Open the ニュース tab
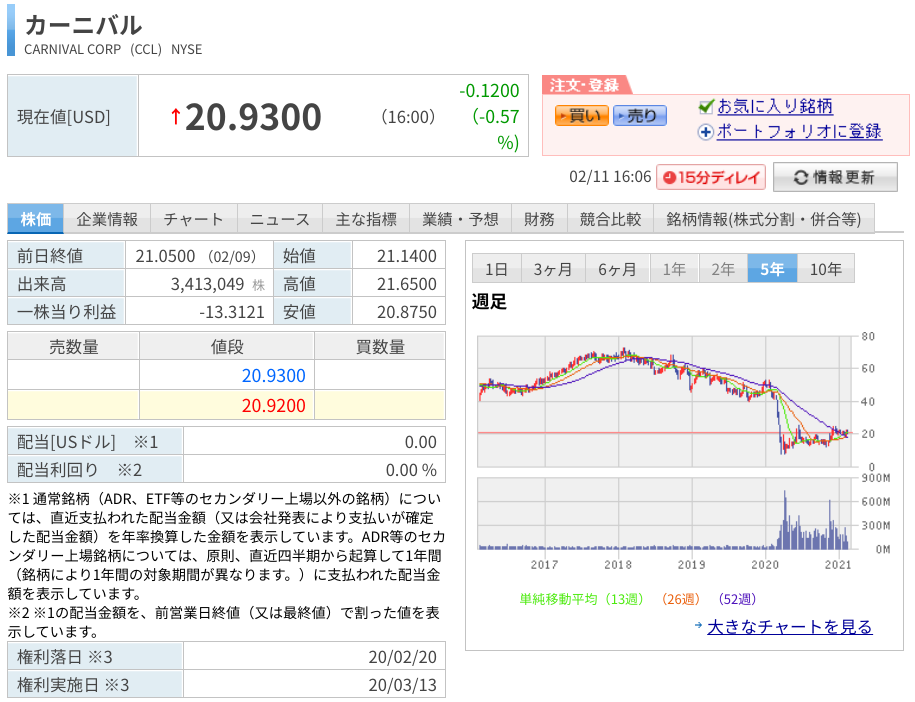This screenshot has height=702, width=915. tap(280, 219)
